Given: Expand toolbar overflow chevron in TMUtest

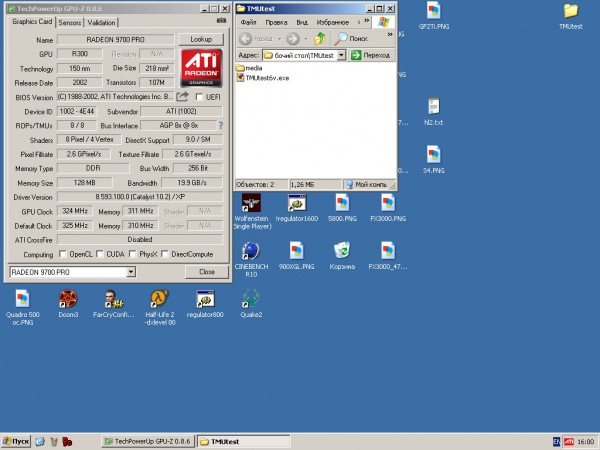Looking at the screenshot, I should [390, 34].
